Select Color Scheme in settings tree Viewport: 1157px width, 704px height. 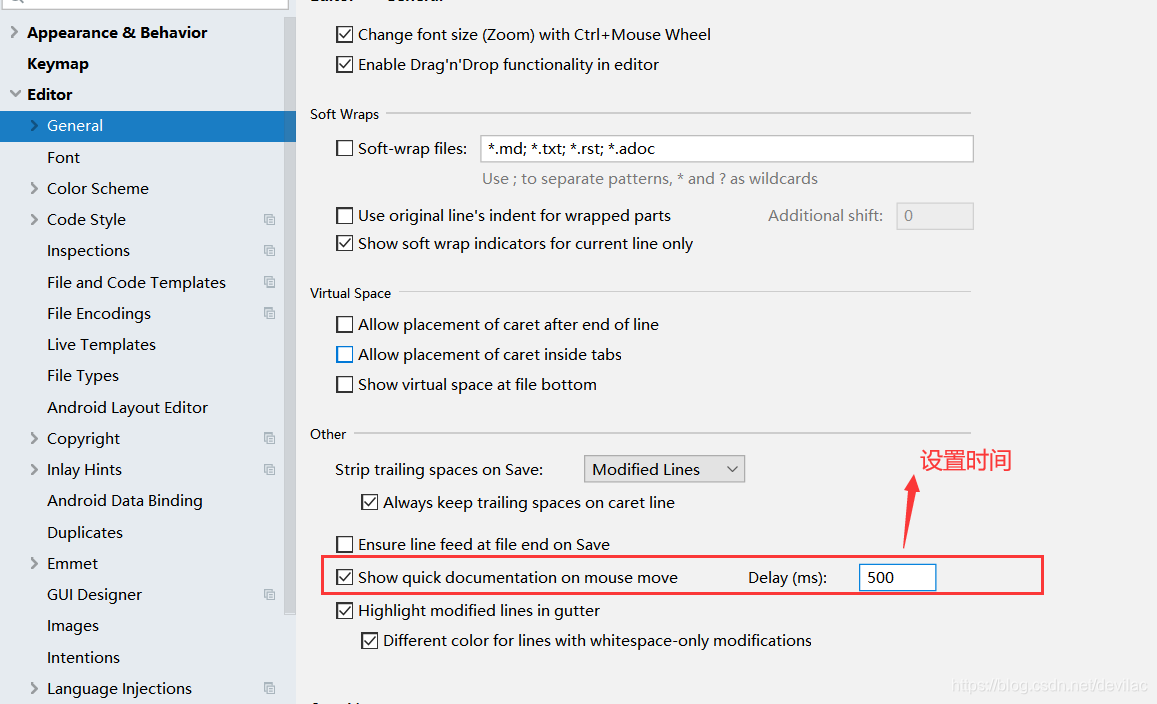tap(97, 188)
